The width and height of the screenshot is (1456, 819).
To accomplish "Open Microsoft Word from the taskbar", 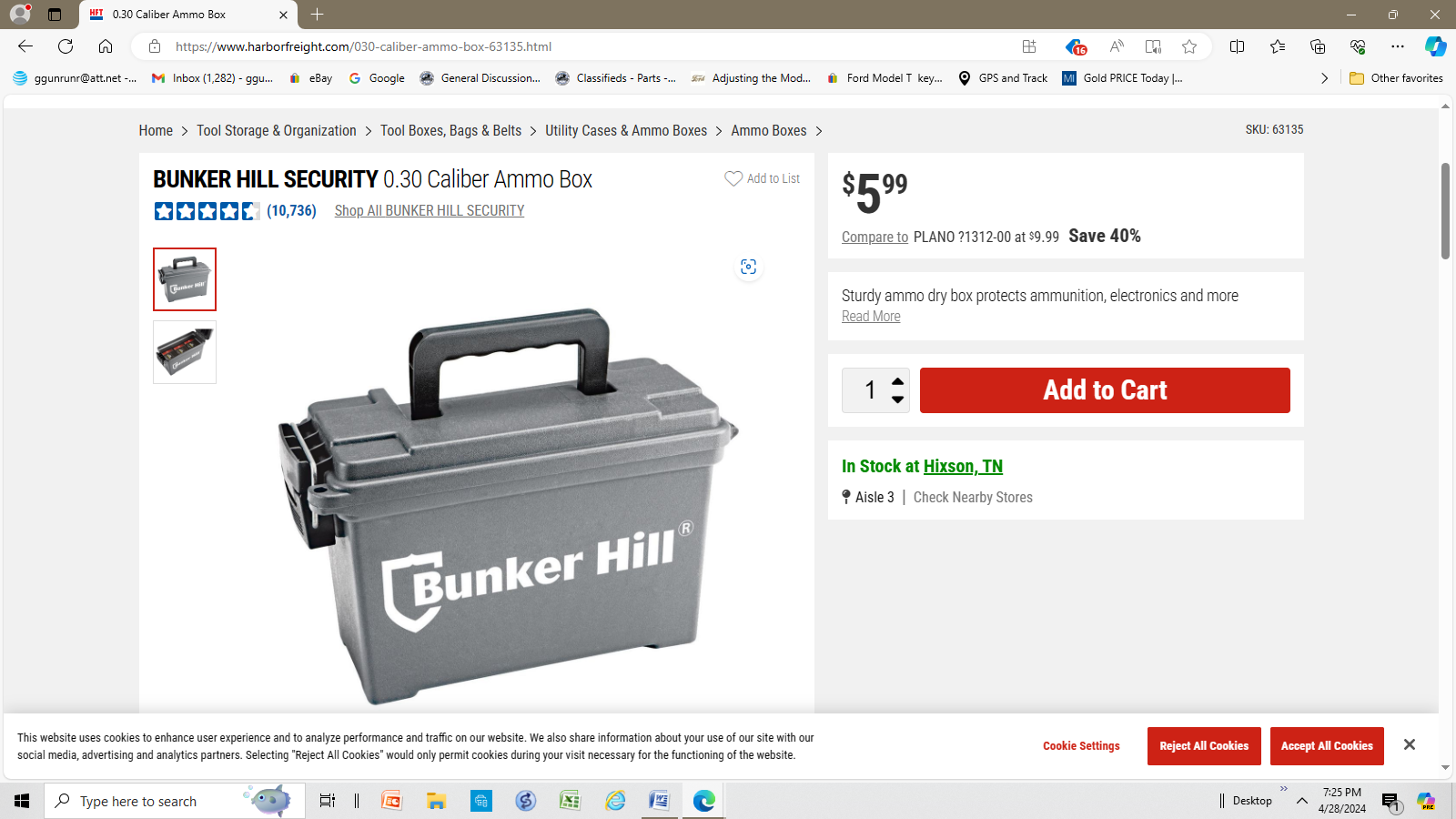I will 660,801.
